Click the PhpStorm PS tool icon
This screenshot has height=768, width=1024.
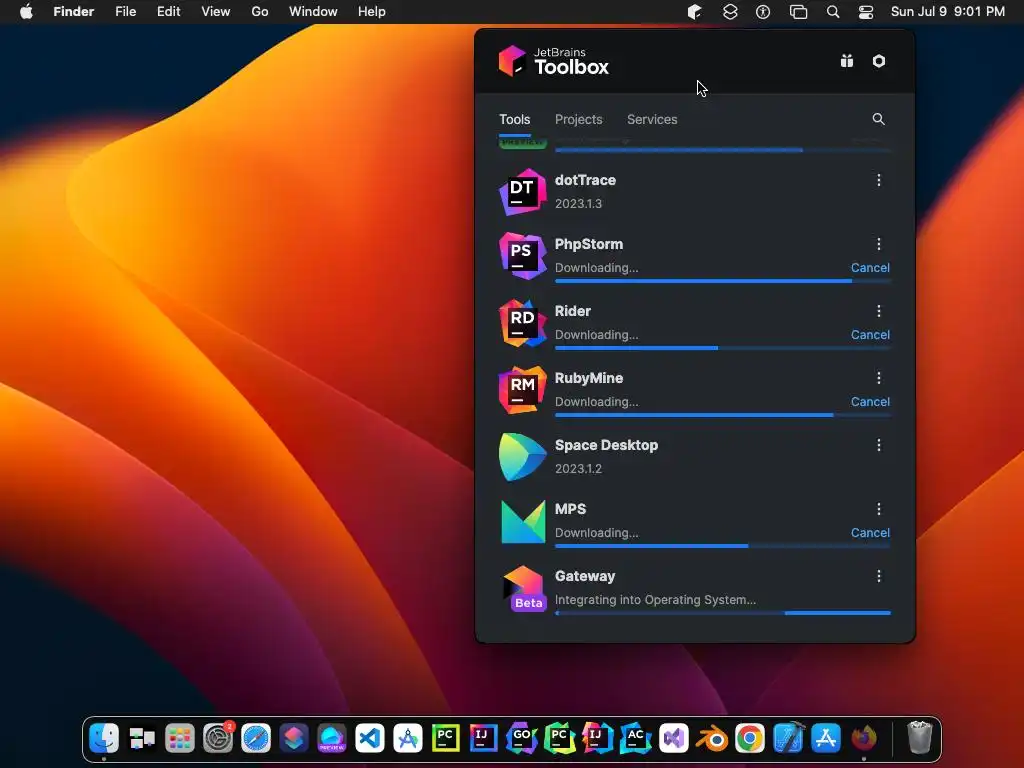click(522, 255)
